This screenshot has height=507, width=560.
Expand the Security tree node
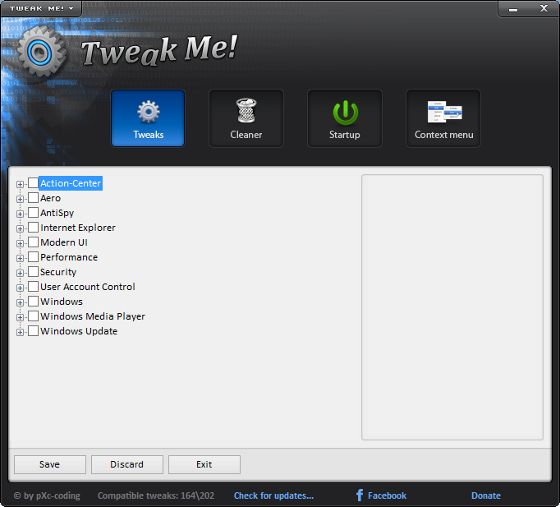(20, 273)
